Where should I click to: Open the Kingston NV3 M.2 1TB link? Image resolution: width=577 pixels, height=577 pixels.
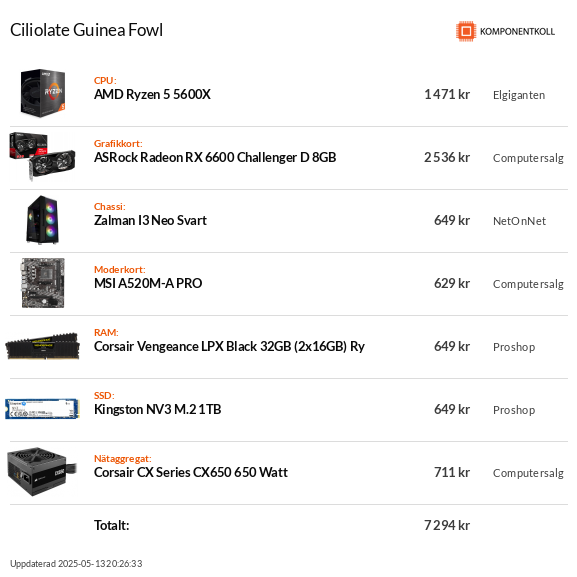click(x=157, y=410)
